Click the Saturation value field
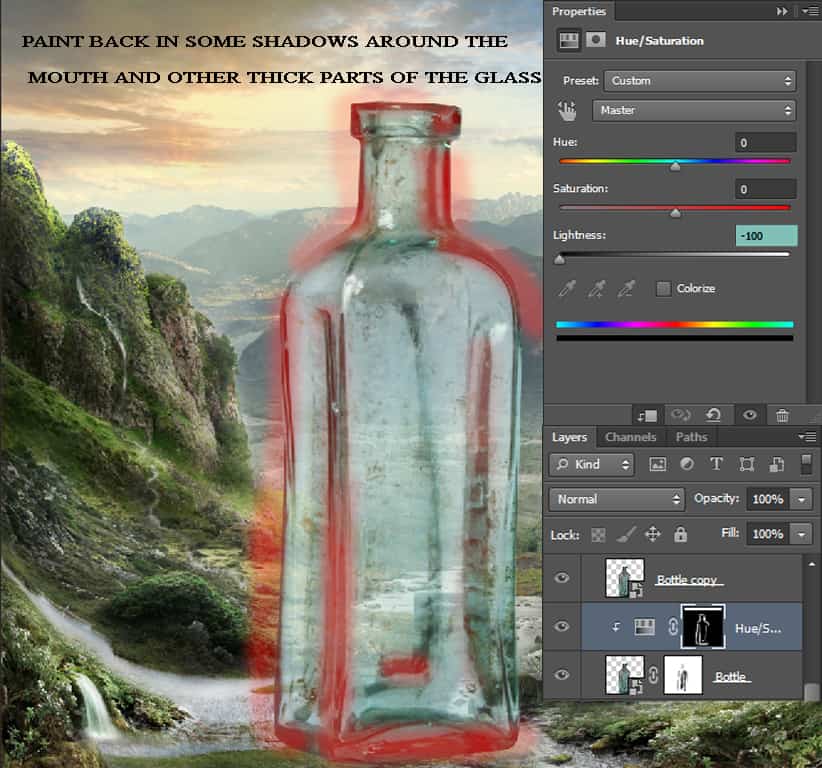The image size is (822, 768). (x=766, y=189)
